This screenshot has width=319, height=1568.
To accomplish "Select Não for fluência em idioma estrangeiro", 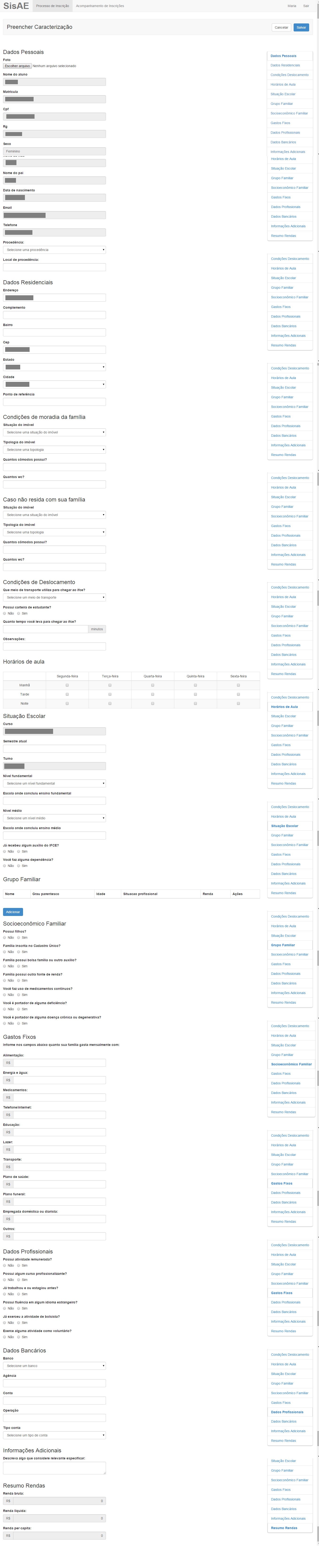I will pos(5,1308).
